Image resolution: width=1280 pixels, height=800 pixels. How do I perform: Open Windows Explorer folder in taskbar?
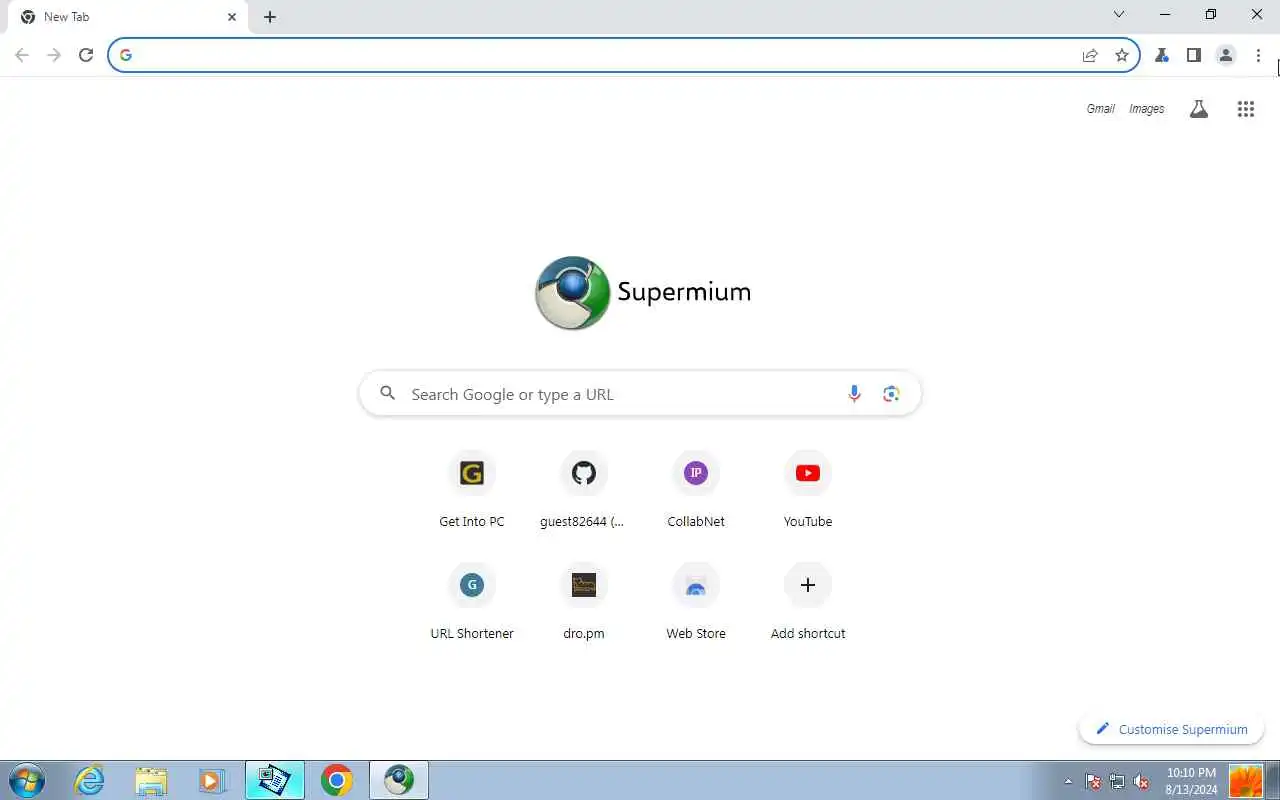click(151, 780)
